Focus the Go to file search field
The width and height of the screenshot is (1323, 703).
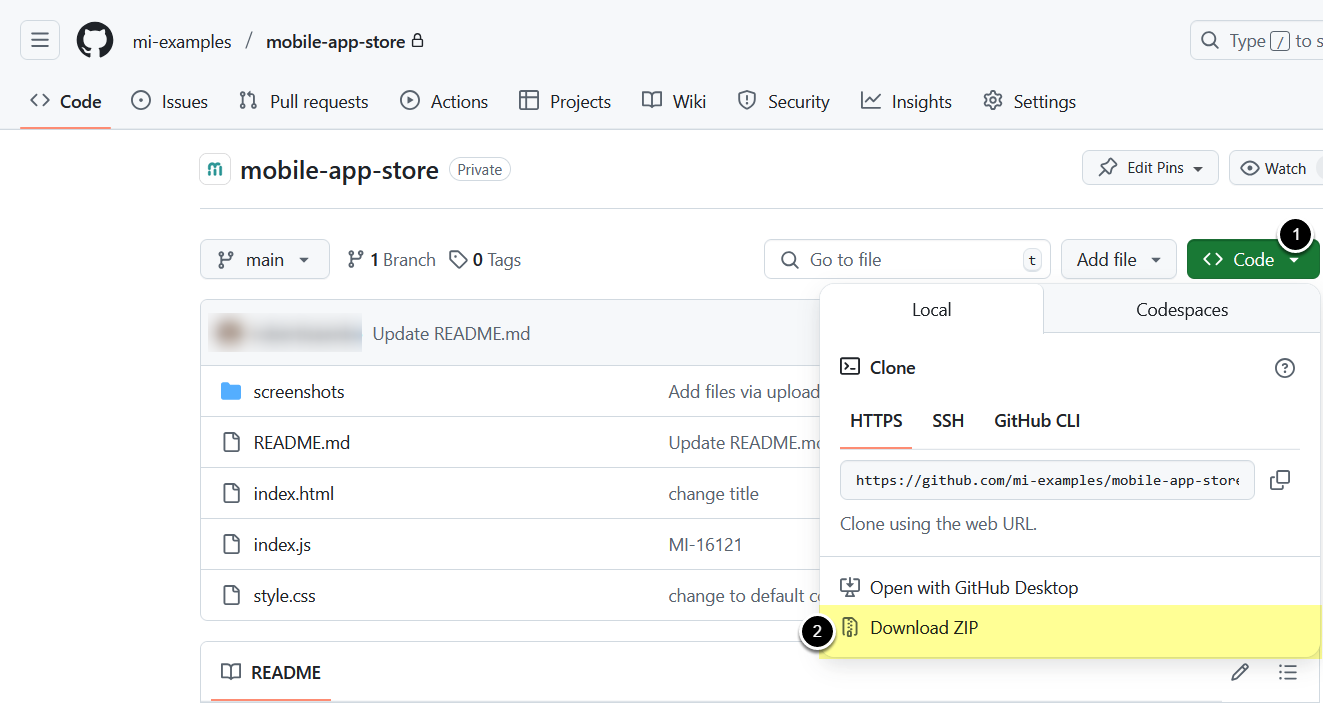tap(906, 260)
